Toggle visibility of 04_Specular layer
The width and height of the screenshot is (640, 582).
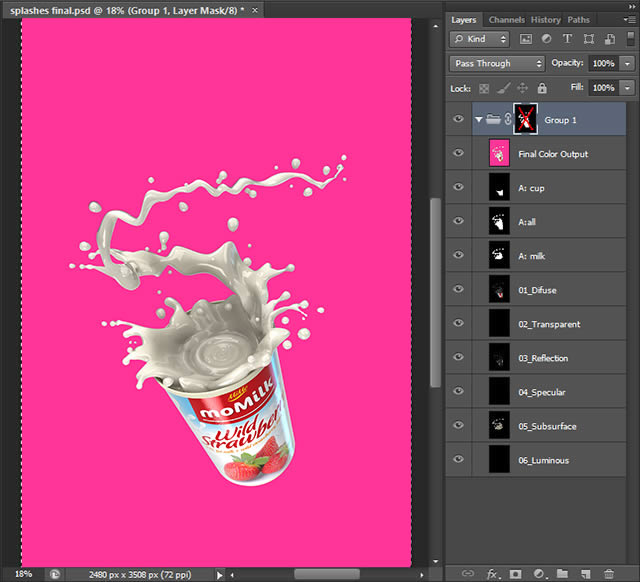click(x=458, y=391)
